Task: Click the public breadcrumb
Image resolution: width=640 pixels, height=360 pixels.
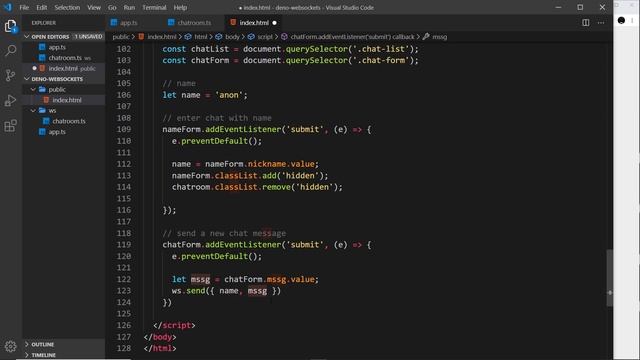Action: tap(121, 37)
